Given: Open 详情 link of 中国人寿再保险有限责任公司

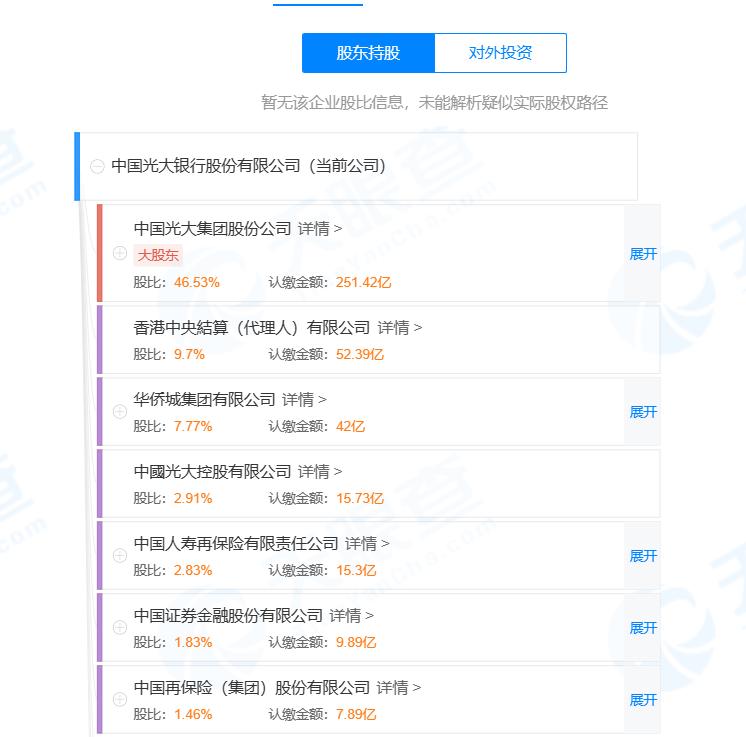Looking at the screenshot, I should click(367, 543).
